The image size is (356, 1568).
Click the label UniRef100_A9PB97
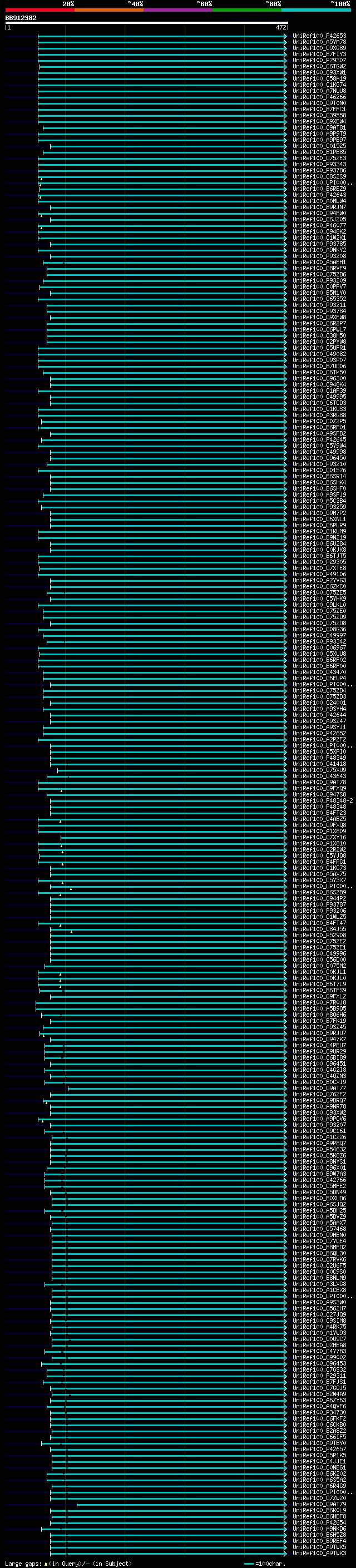coord(319,140)
